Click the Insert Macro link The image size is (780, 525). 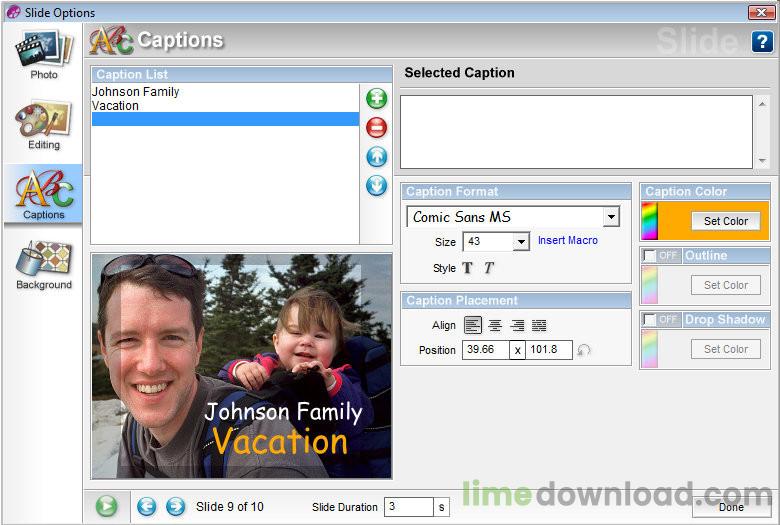coord(567,241)
